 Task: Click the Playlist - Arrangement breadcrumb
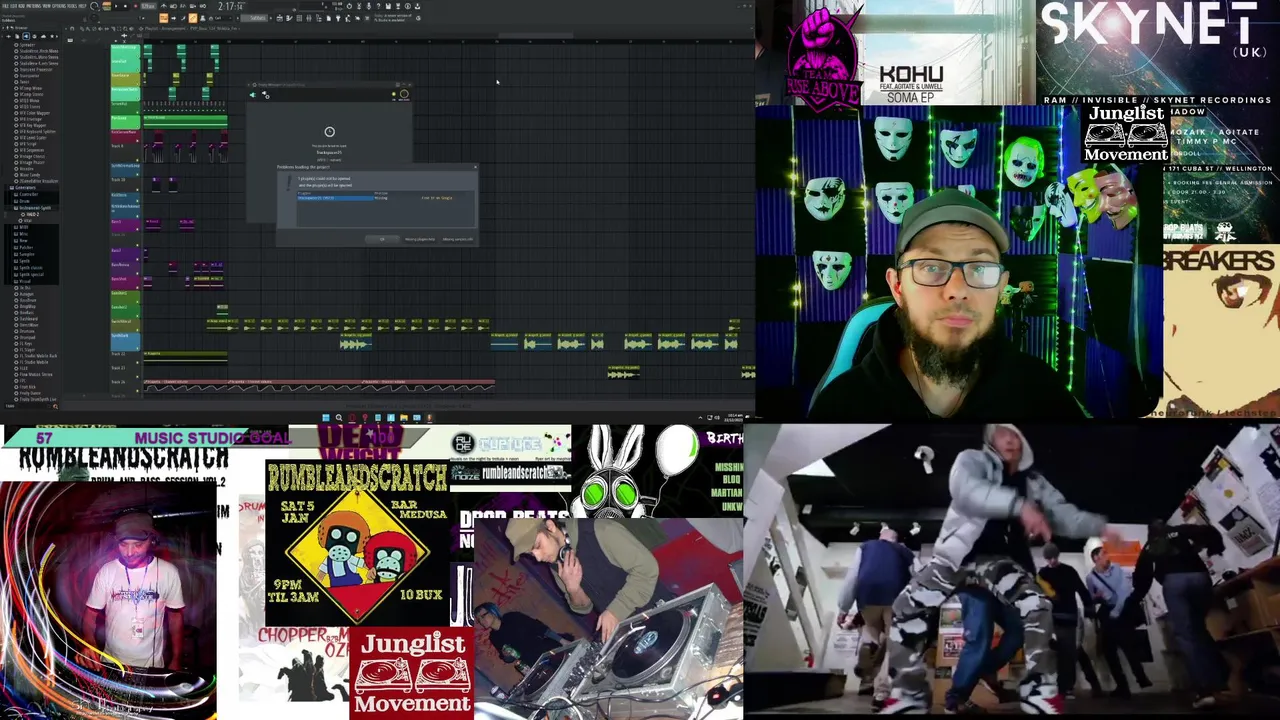[x=166, y=29]
